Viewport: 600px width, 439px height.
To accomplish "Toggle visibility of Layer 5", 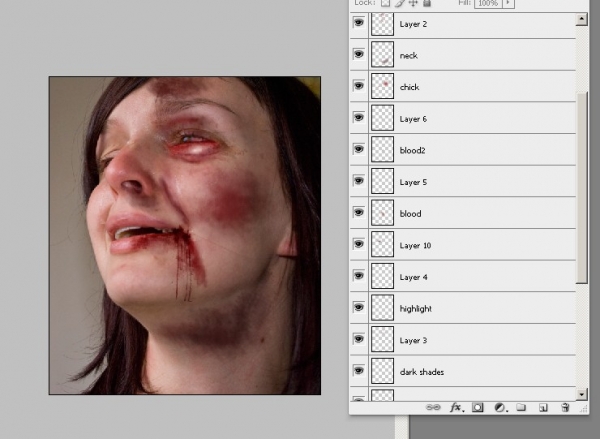I will [x=359, y=181].
